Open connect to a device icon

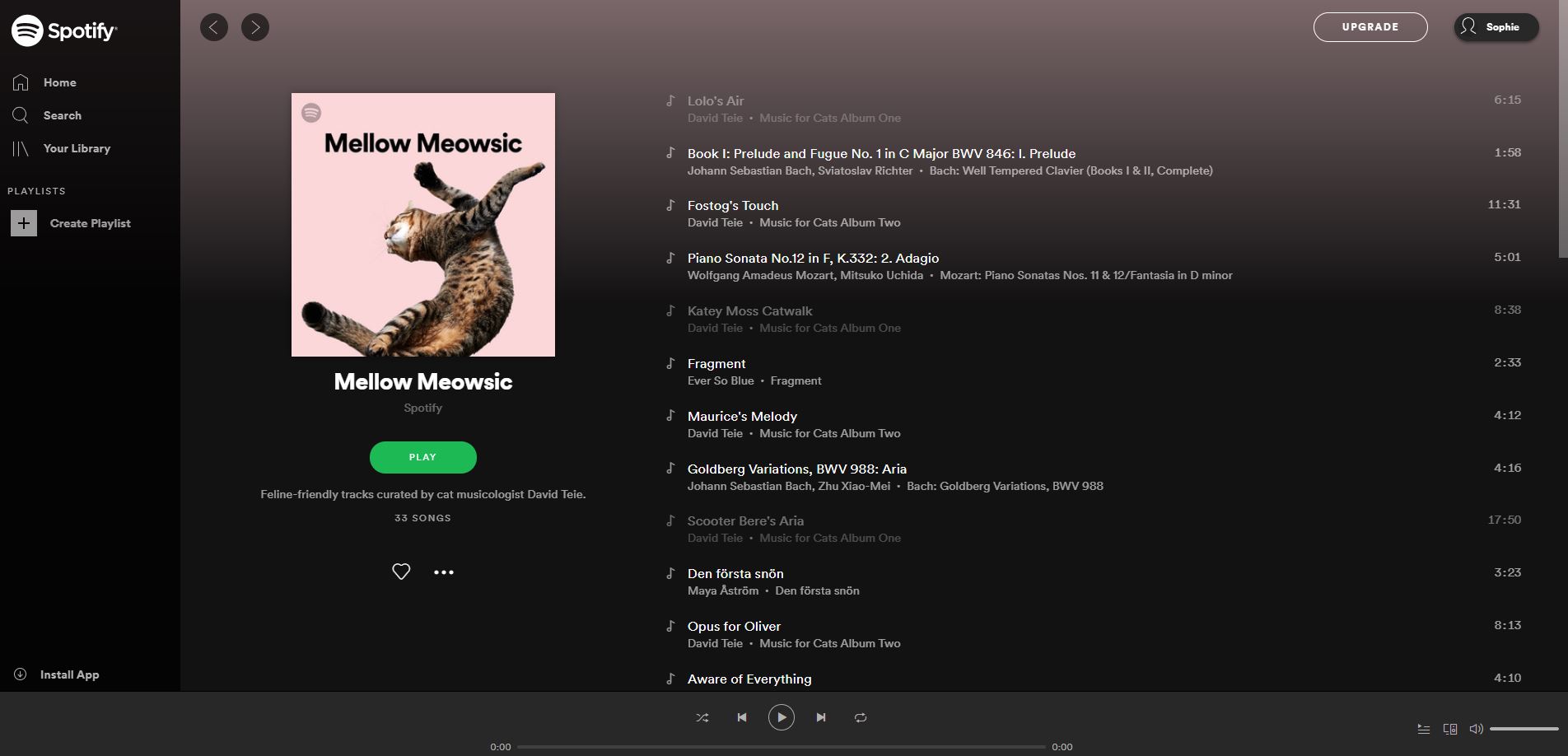1450,729
